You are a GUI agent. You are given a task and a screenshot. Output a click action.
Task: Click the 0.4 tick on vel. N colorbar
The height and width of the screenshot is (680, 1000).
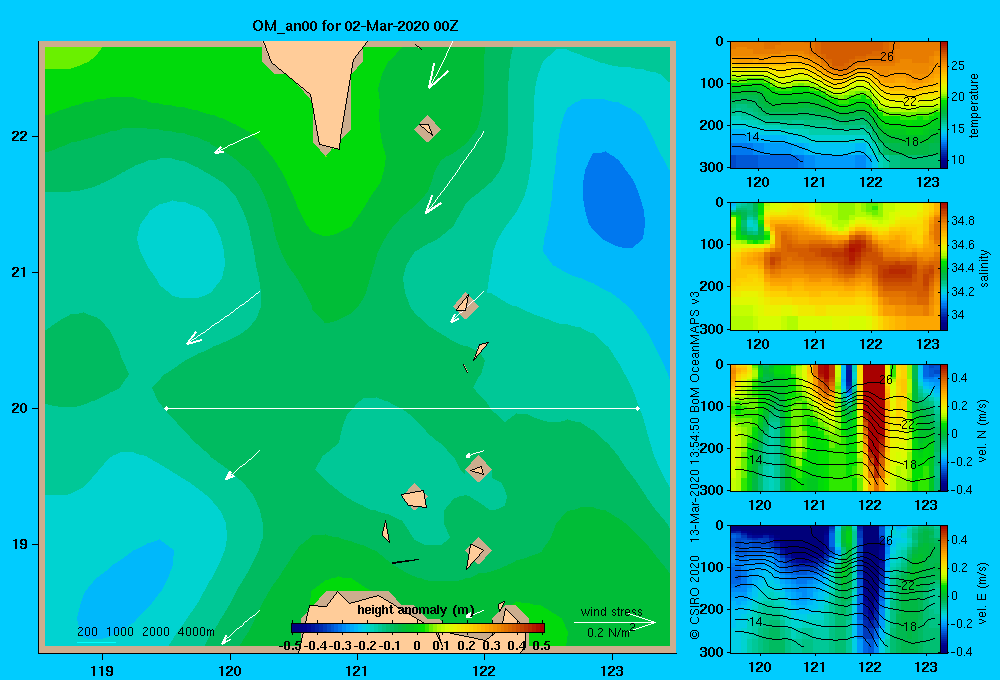coord(959,378)
